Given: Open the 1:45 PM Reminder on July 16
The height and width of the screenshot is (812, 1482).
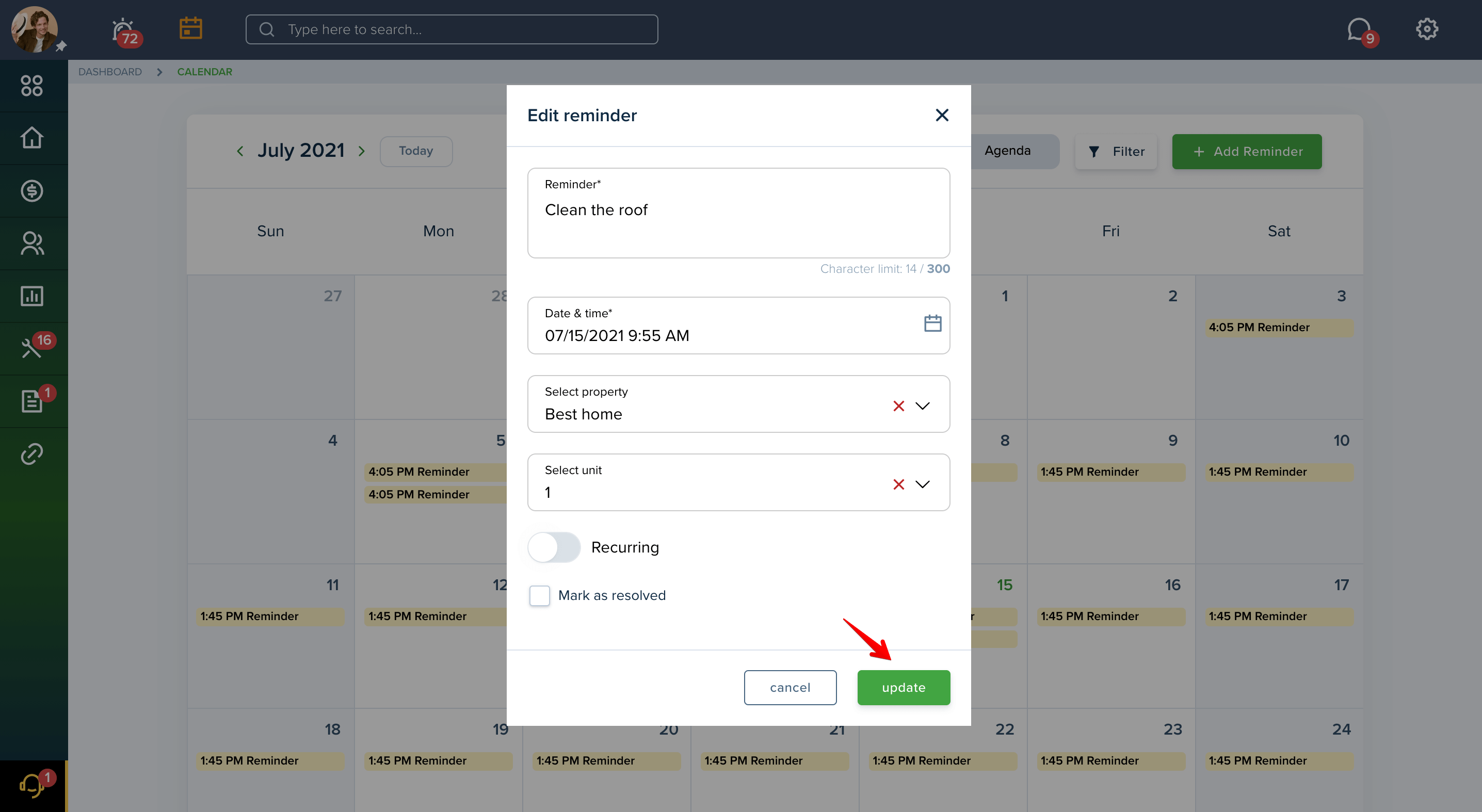Looking at the screenshot, I should coord(1111,616).
